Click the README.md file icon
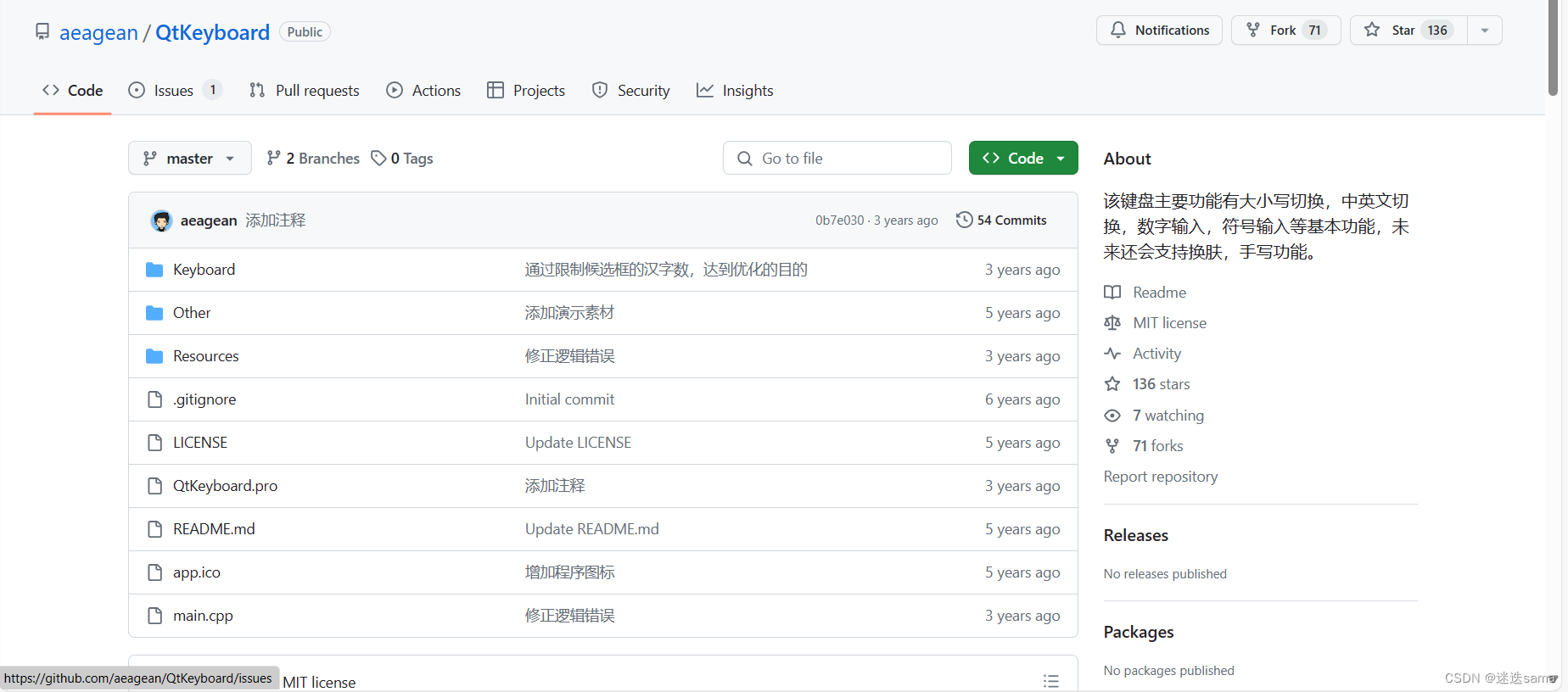 pos(154,529)
